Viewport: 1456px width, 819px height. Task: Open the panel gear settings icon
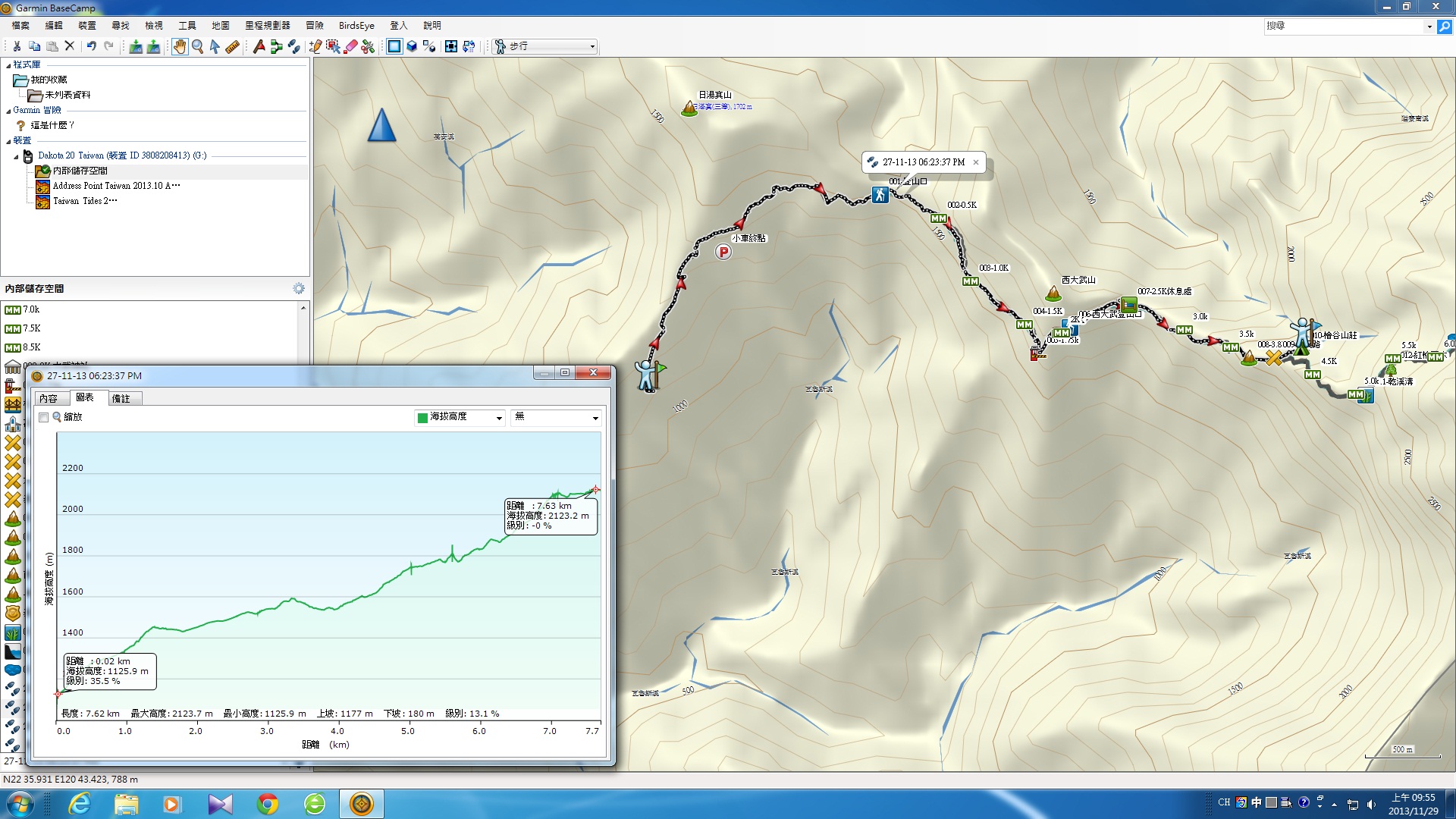tap(299, 288)
